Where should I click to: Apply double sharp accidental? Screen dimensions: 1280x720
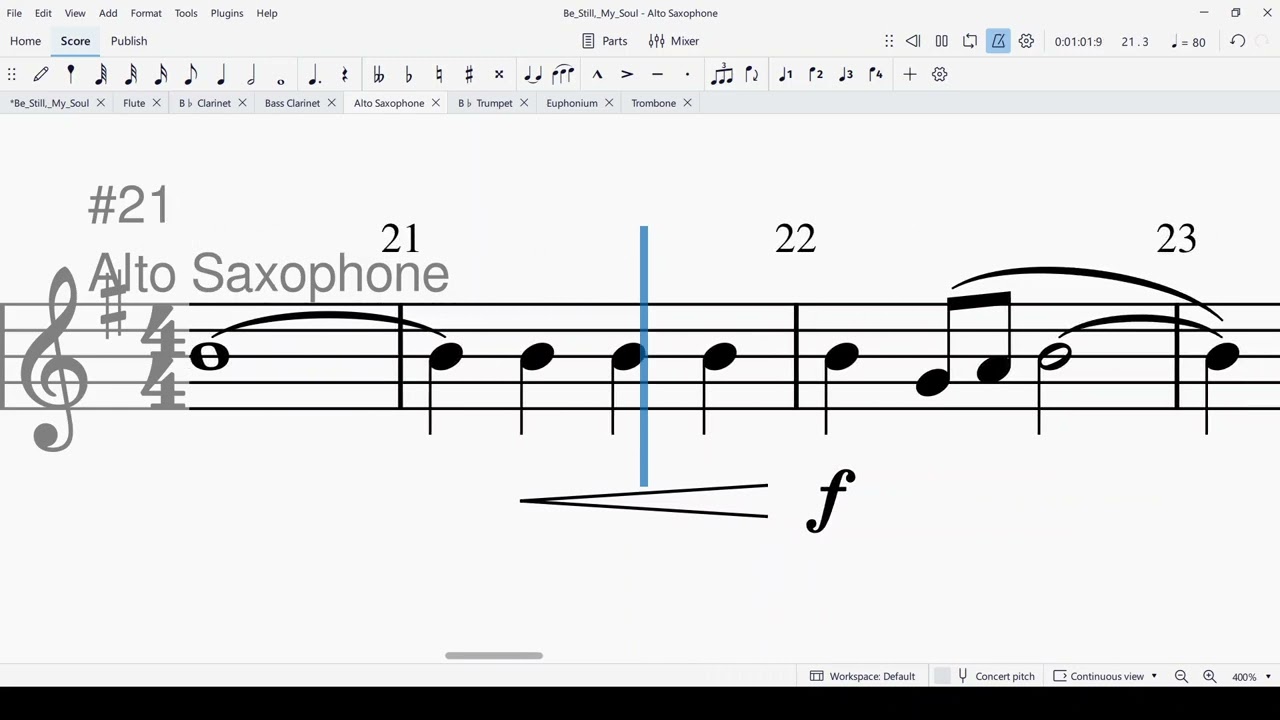pos(499,74)
